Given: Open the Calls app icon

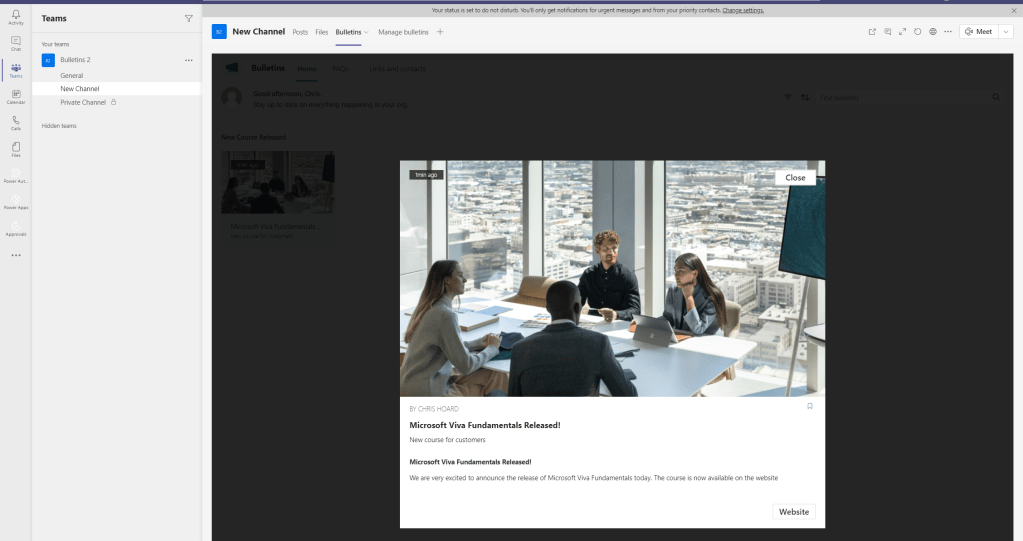Looking at the screenshot, I should point(15,122).
